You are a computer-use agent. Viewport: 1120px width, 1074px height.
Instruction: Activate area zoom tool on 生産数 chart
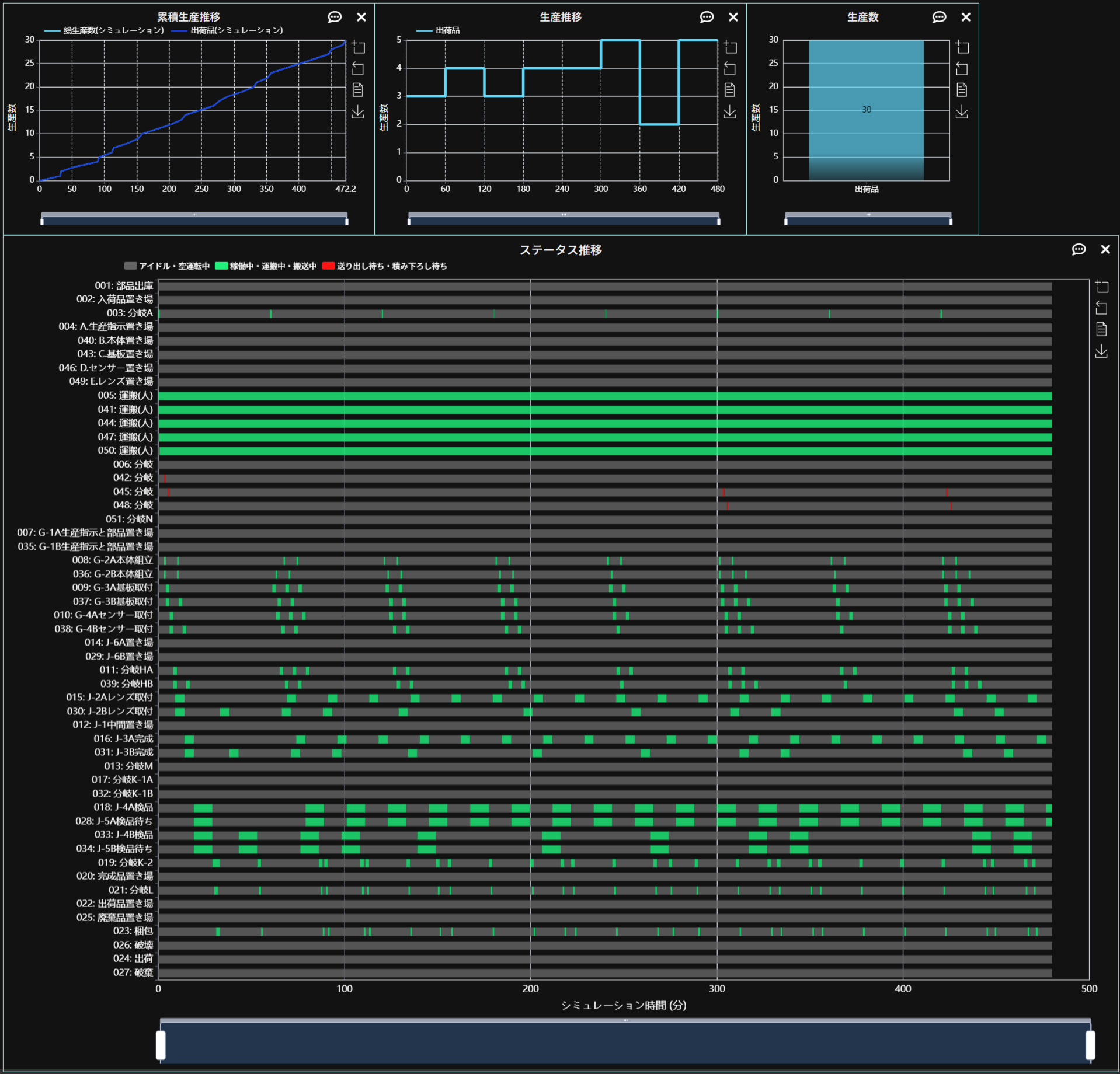(962, 47)
